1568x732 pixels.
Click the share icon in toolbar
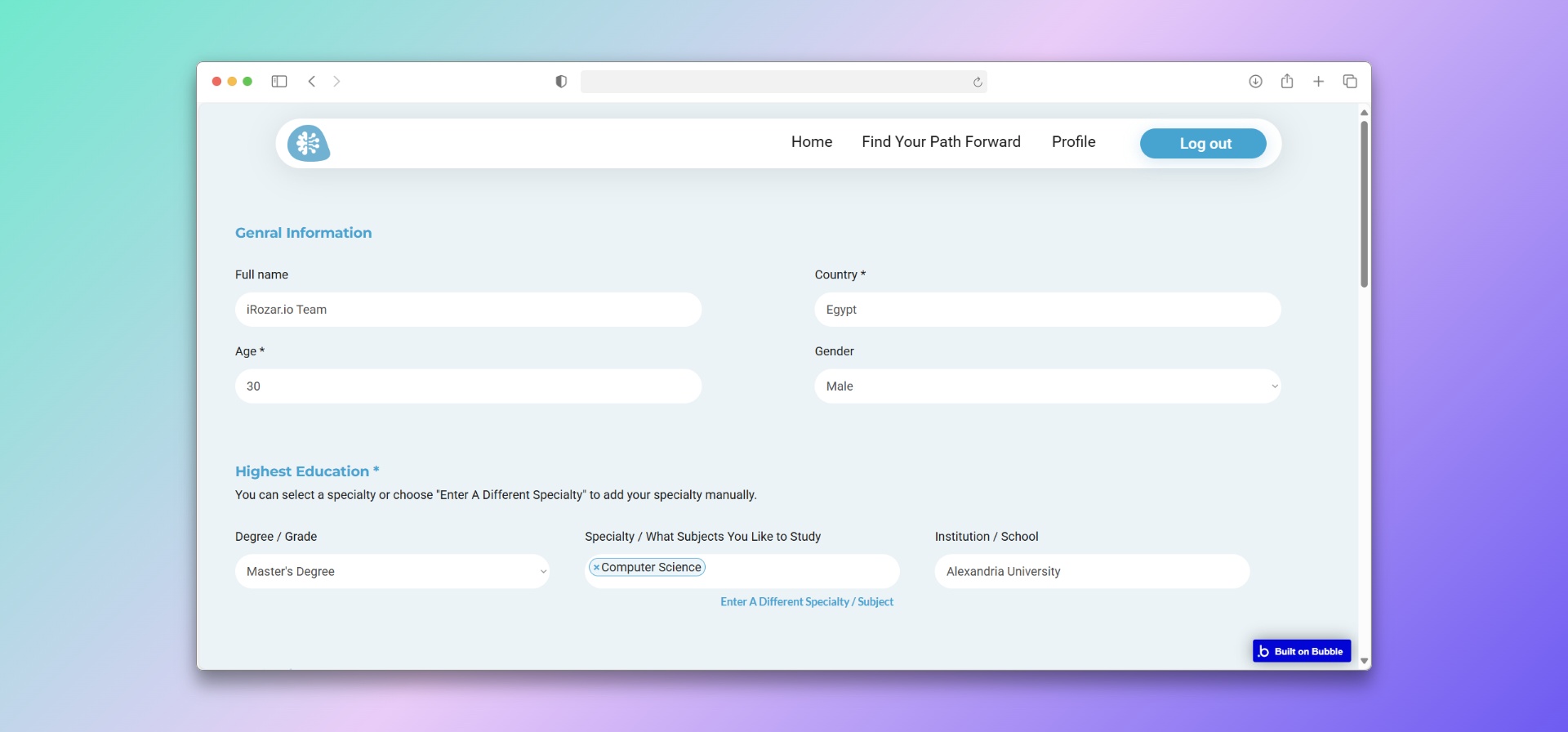(x=1287, y=82)
